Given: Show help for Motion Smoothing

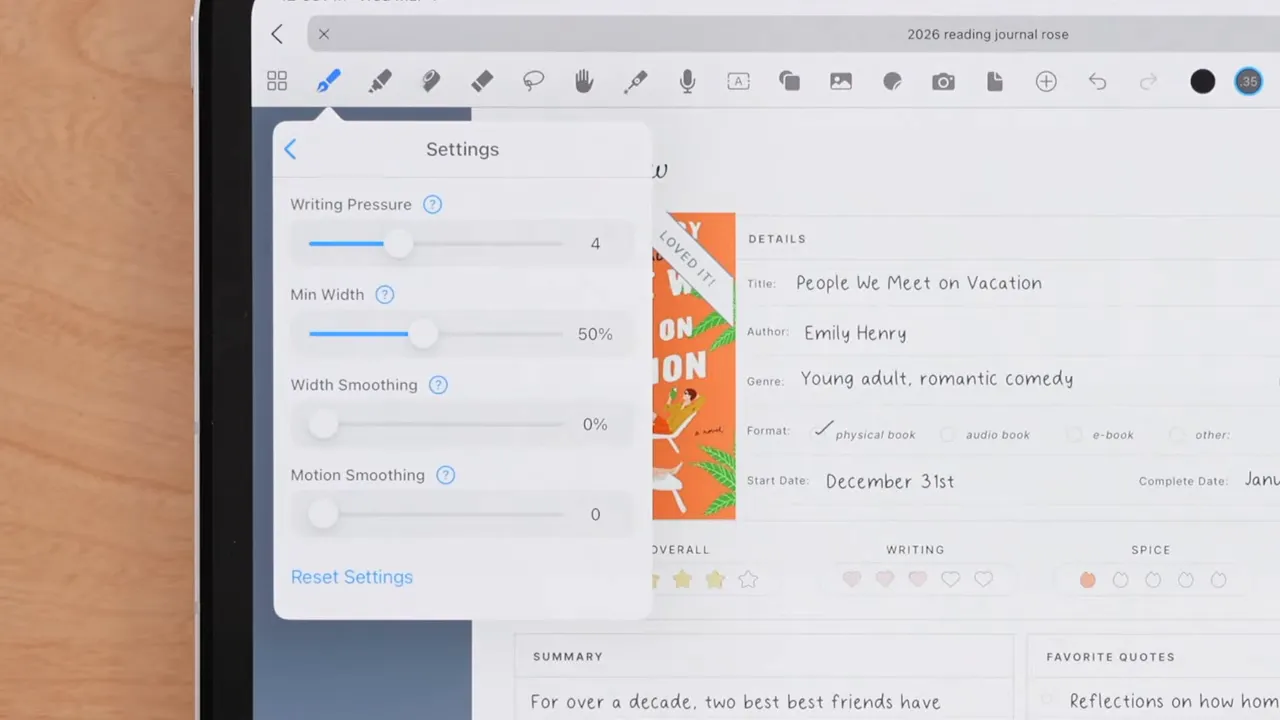Looking at the screenshot, I should pos(446,475).
